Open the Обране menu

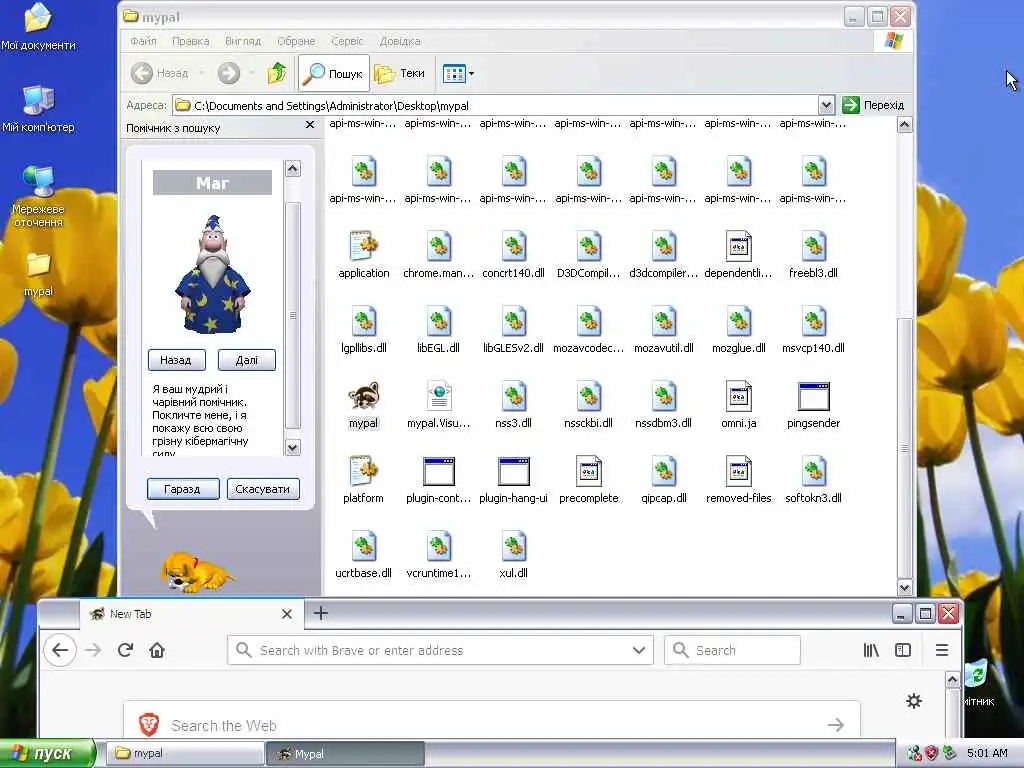(296, 41)
